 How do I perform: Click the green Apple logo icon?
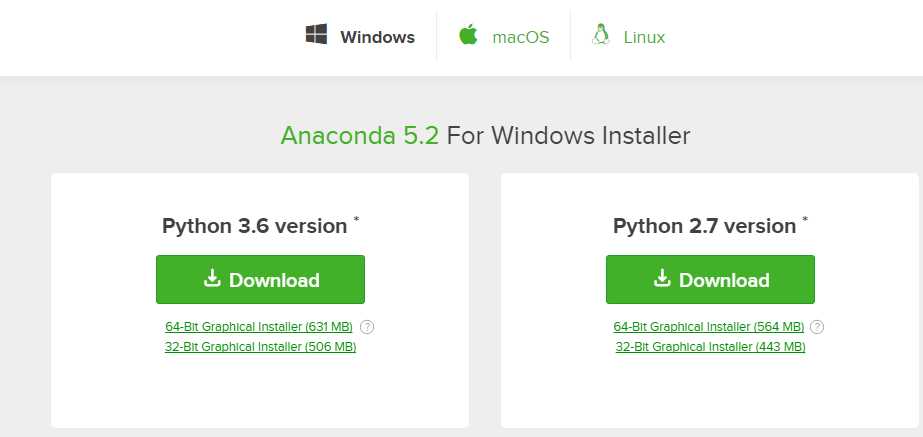click(x=468, y=34)
